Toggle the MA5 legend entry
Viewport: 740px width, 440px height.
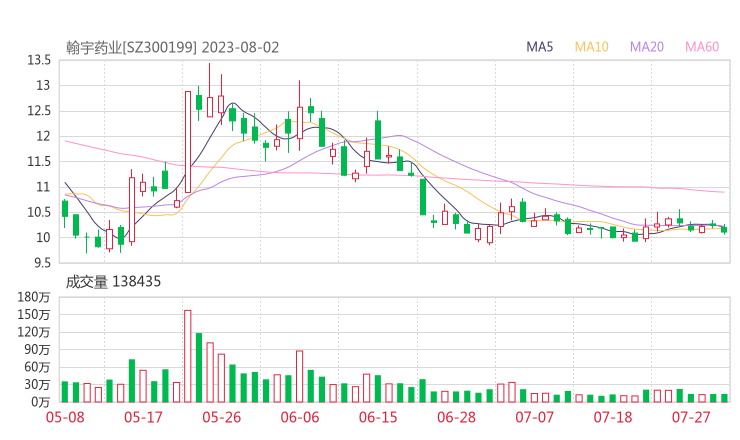[x=539, y=47]
